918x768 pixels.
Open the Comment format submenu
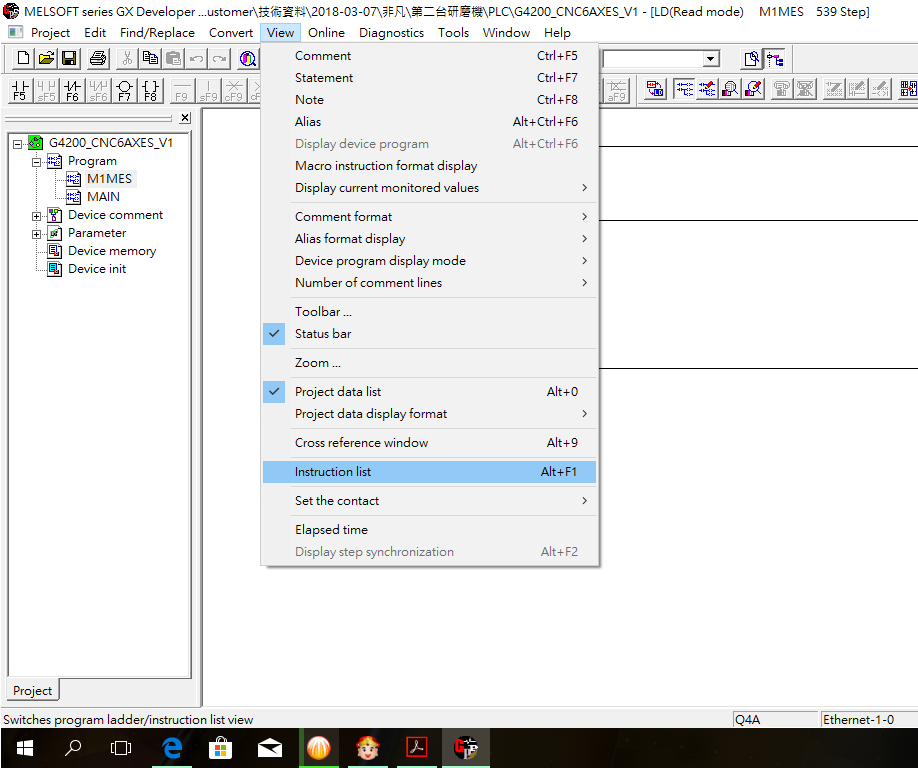tap(344, 217)
